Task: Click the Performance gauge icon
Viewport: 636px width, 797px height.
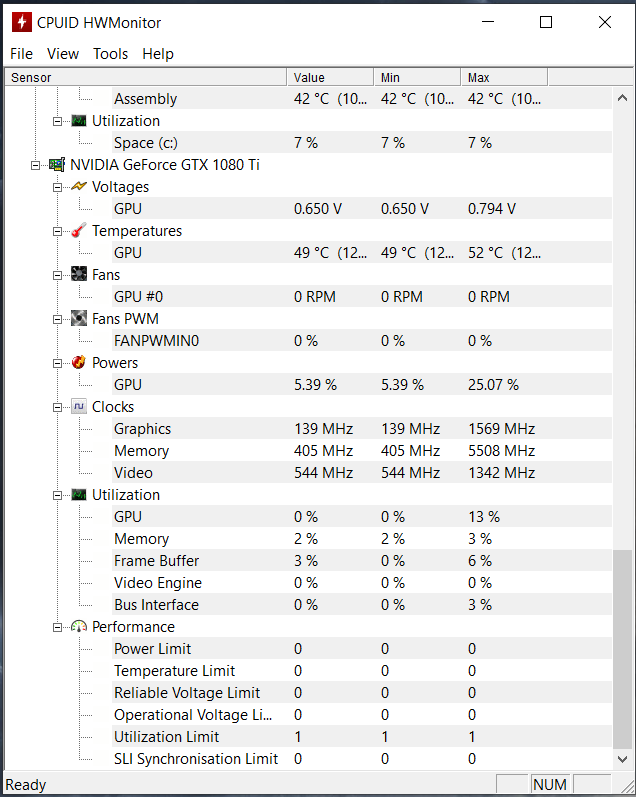Action: pyautogui.click(x=79, y=627)
